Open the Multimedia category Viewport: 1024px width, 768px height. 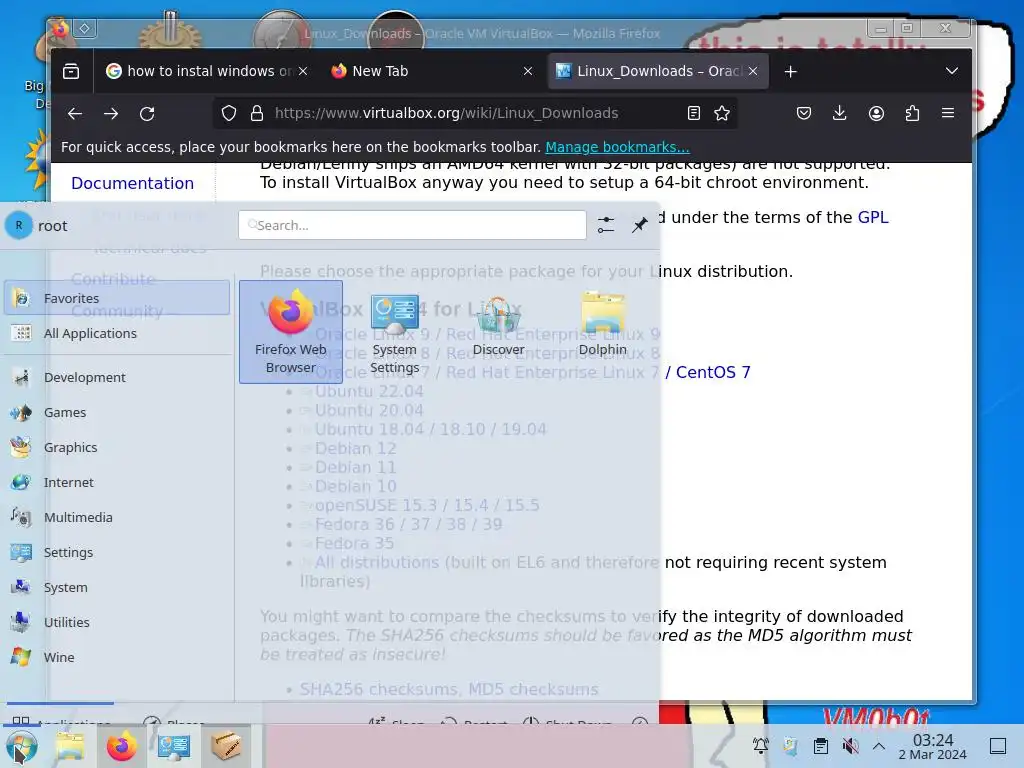pyautogui.click(x=117, y=517)
